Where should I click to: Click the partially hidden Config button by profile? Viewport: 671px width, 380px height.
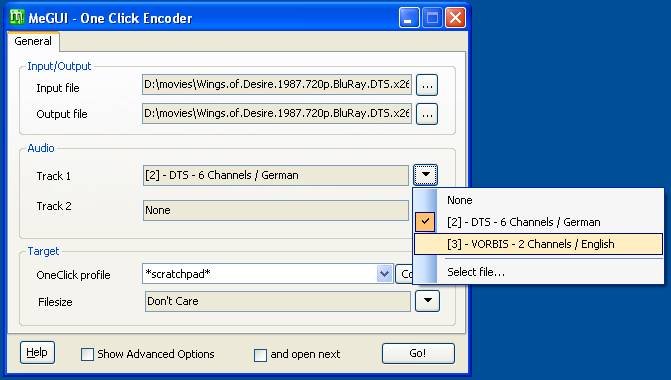pos(404,274)
